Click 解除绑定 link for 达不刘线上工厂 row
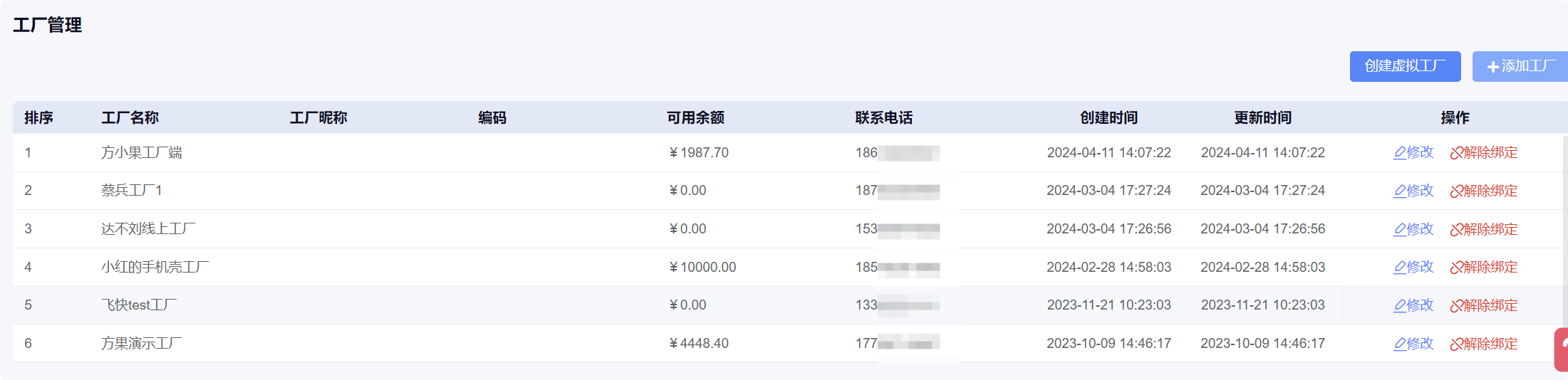 (x=1490, y=229)
